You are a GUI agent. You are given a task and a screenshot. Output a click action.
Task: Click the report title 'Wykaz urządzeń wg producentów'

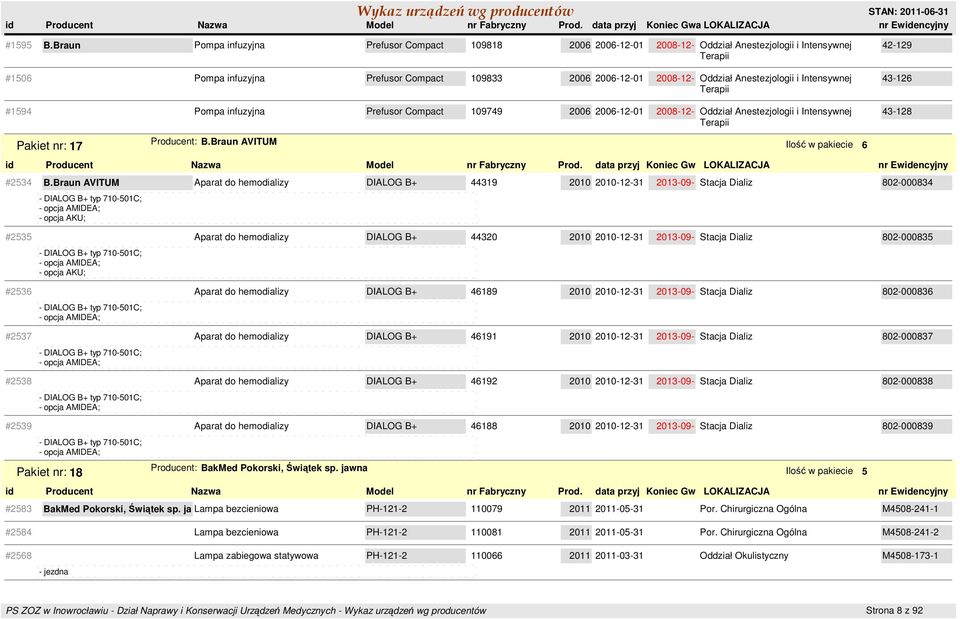[x=465, y=11]
